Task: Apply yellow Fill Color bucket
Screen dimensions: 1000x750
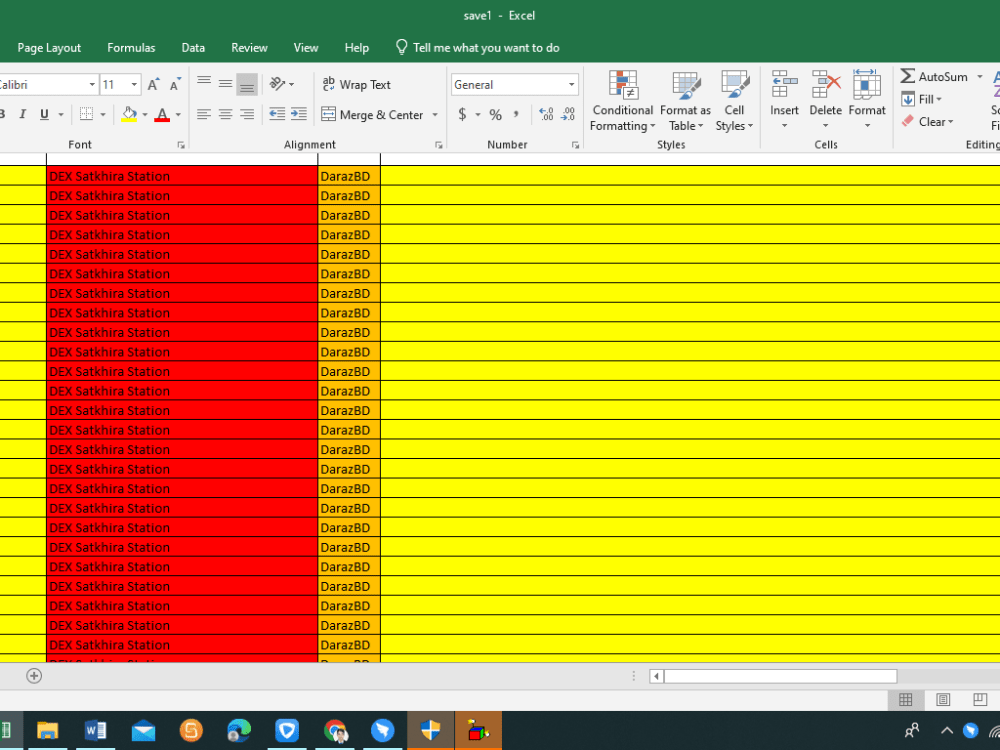Action: (129, 114)
